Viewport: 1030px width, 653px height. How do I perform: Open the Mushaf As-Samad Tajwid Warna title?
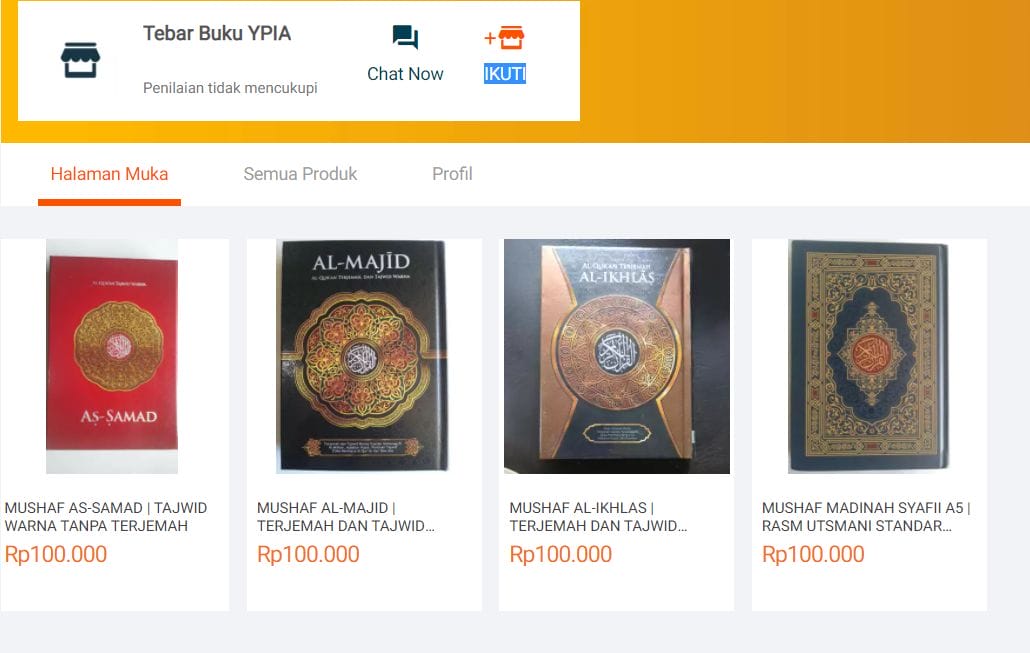[x=106, y=517]
